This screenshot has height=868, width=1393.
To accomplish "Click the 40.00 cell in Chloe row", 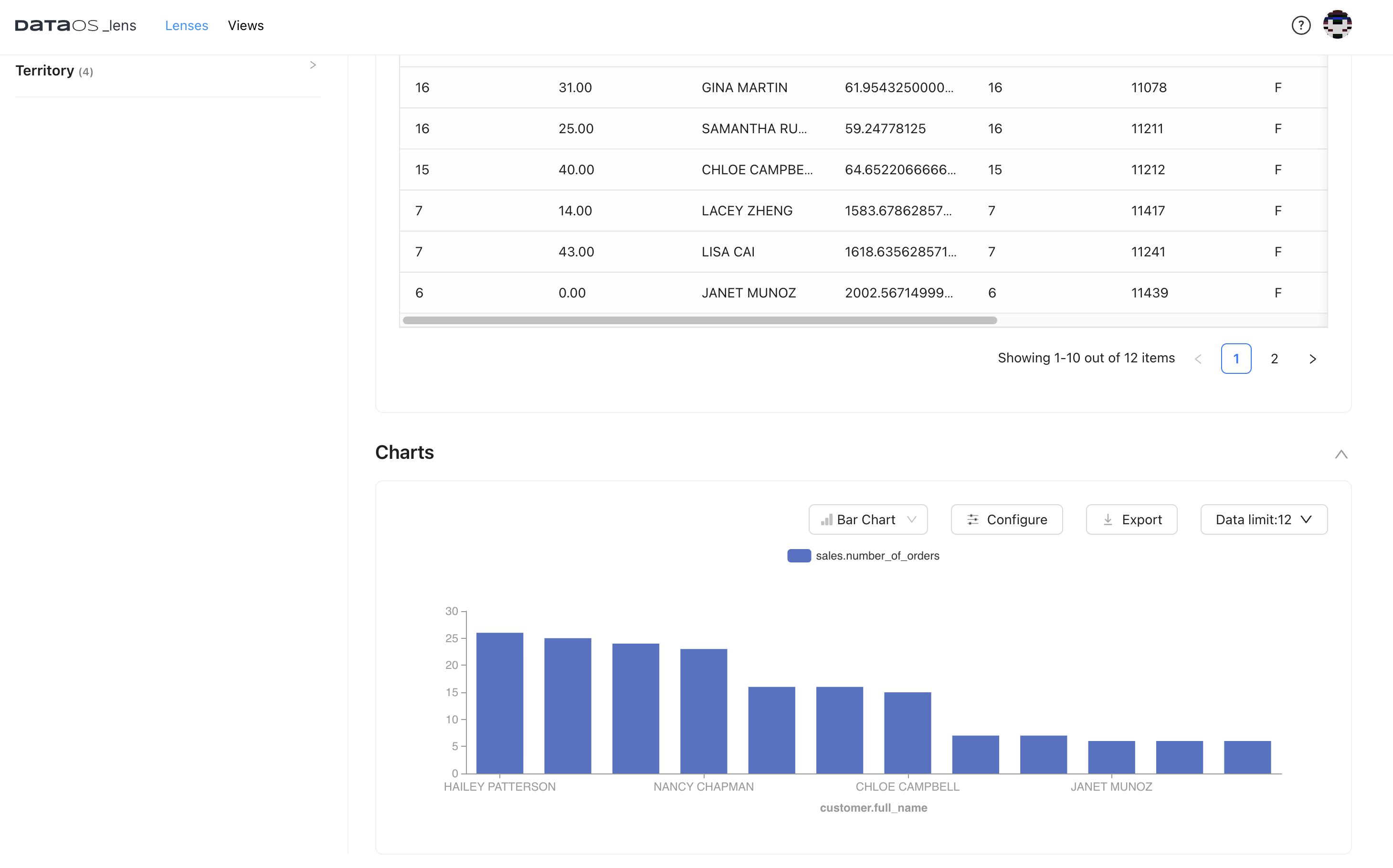I will [x=576, y=170].
